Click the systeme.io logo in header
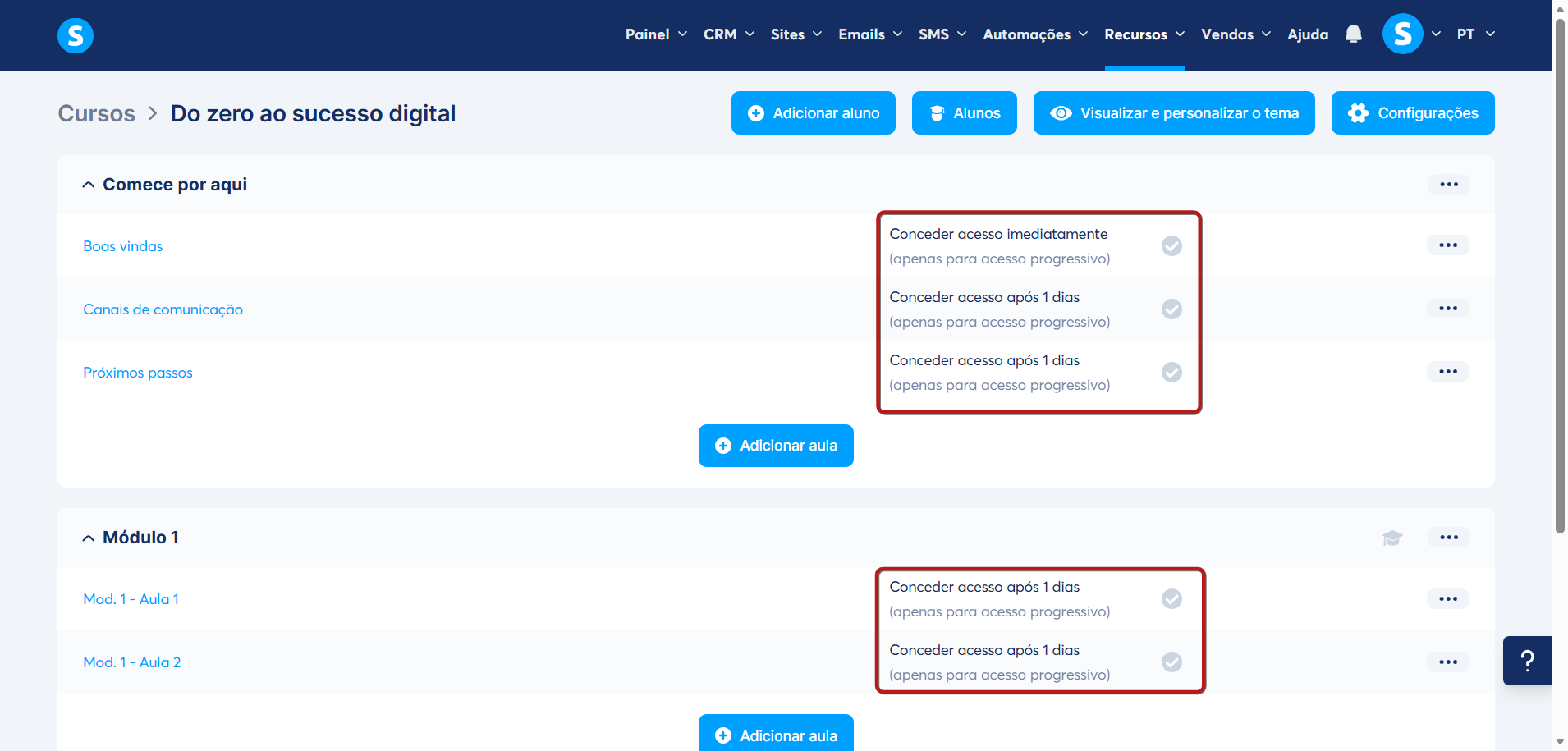 (x=76, y=35)
